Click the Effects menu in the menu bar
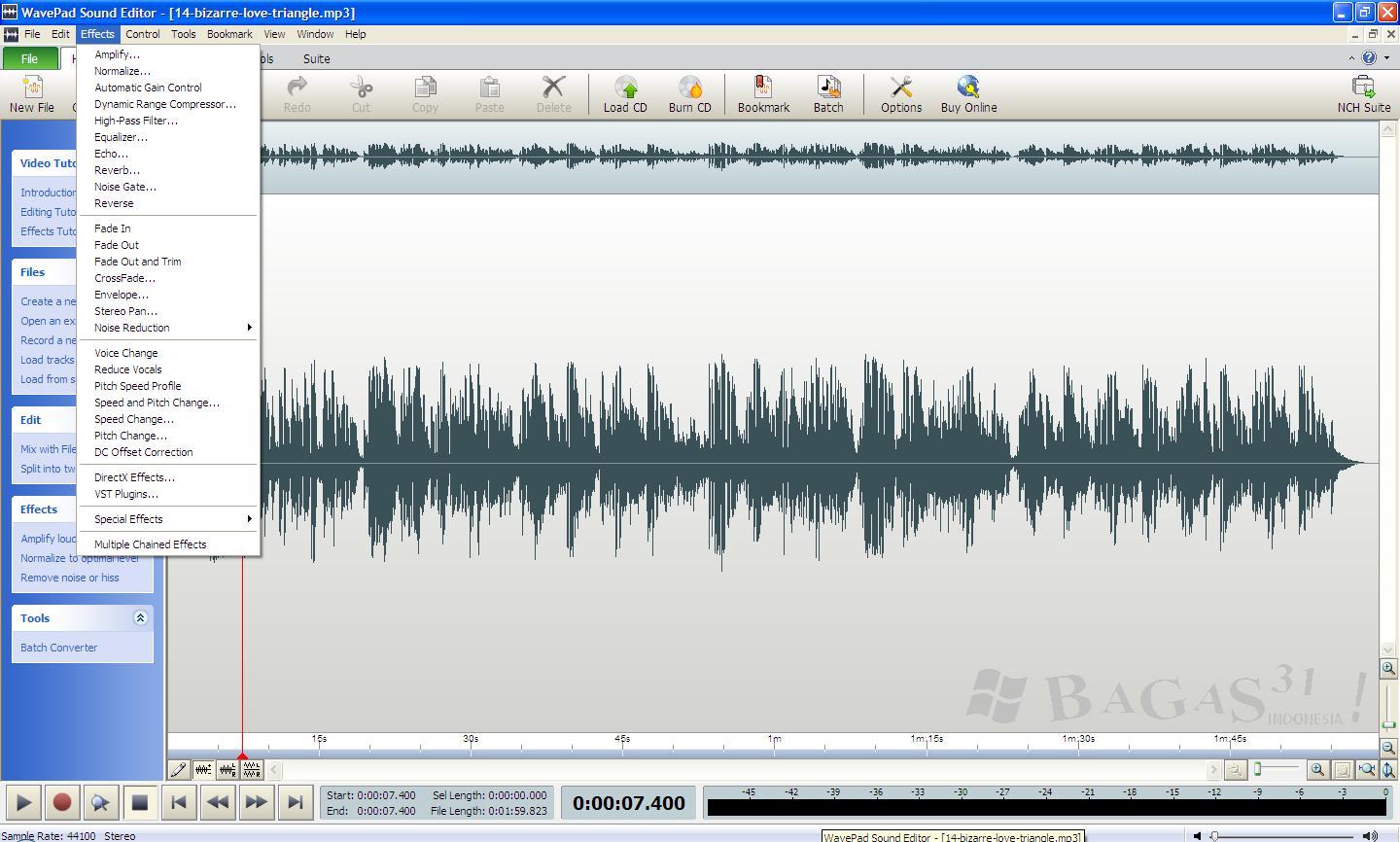1400x842 pixels. [97, 34]
